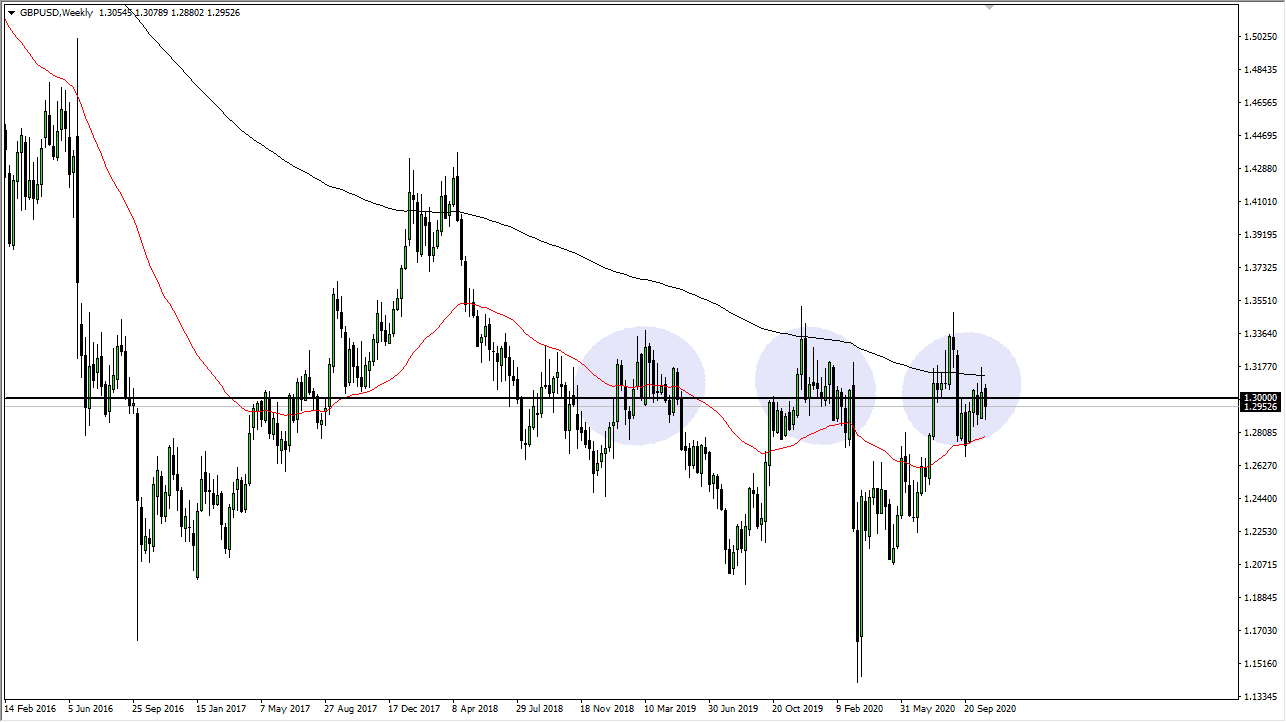This screenshot has height=722, width=1286.
Task: Click the 20 Sep 2020 date label
Action: (x=991, y=709)
